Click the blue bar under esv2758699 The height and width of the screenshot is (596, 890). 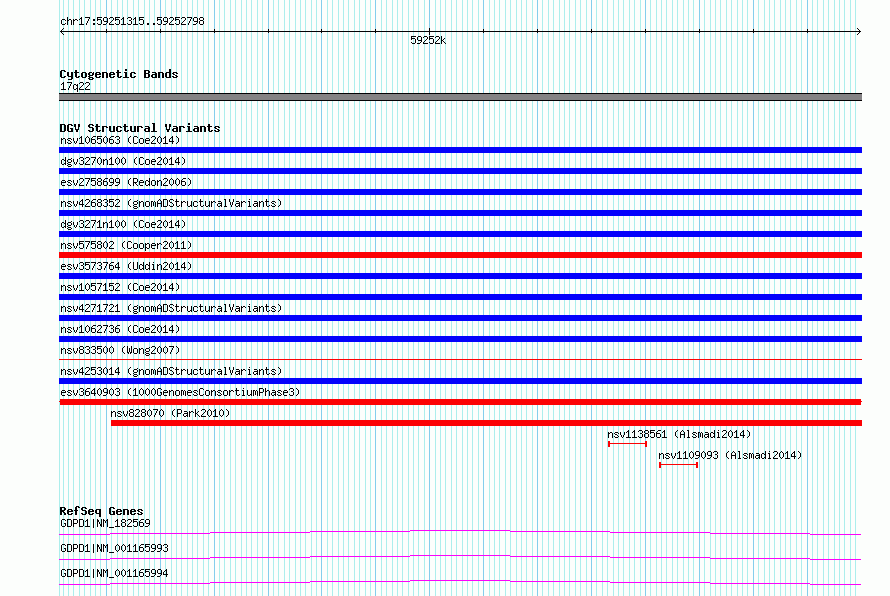coord(460,192)
